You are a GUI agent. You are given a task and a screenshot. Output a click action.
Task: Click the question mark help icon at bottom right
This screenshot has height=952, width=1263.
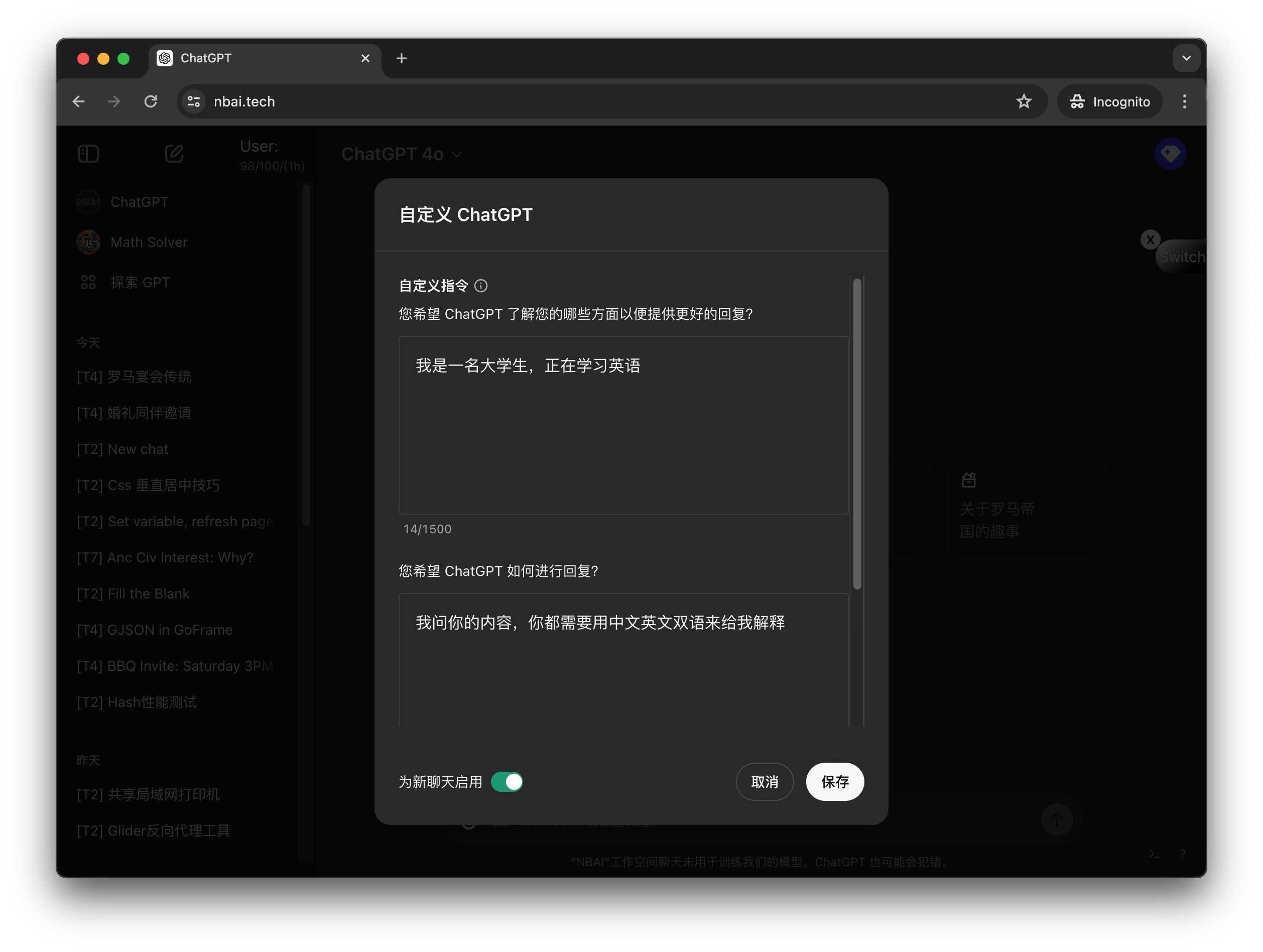pos(1182,854)
